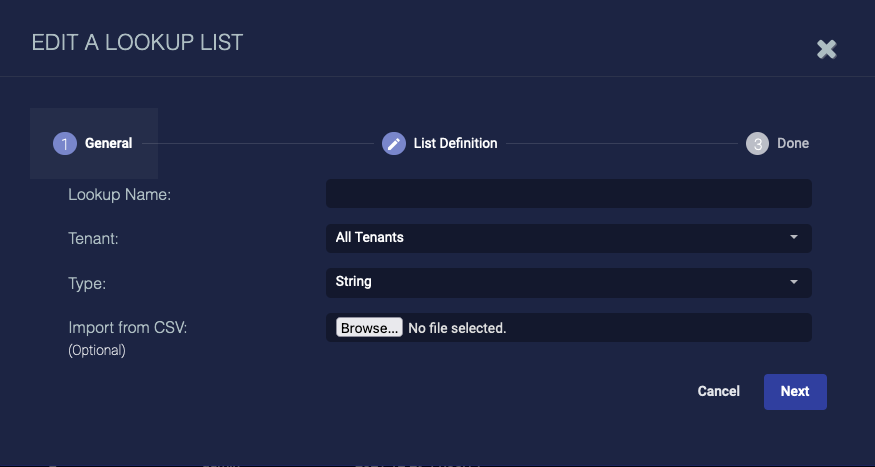The width and height of the screenshot is (875, 467).
Task: Click the Tenant dropdown arrow
Action: [x=794, y=238]
